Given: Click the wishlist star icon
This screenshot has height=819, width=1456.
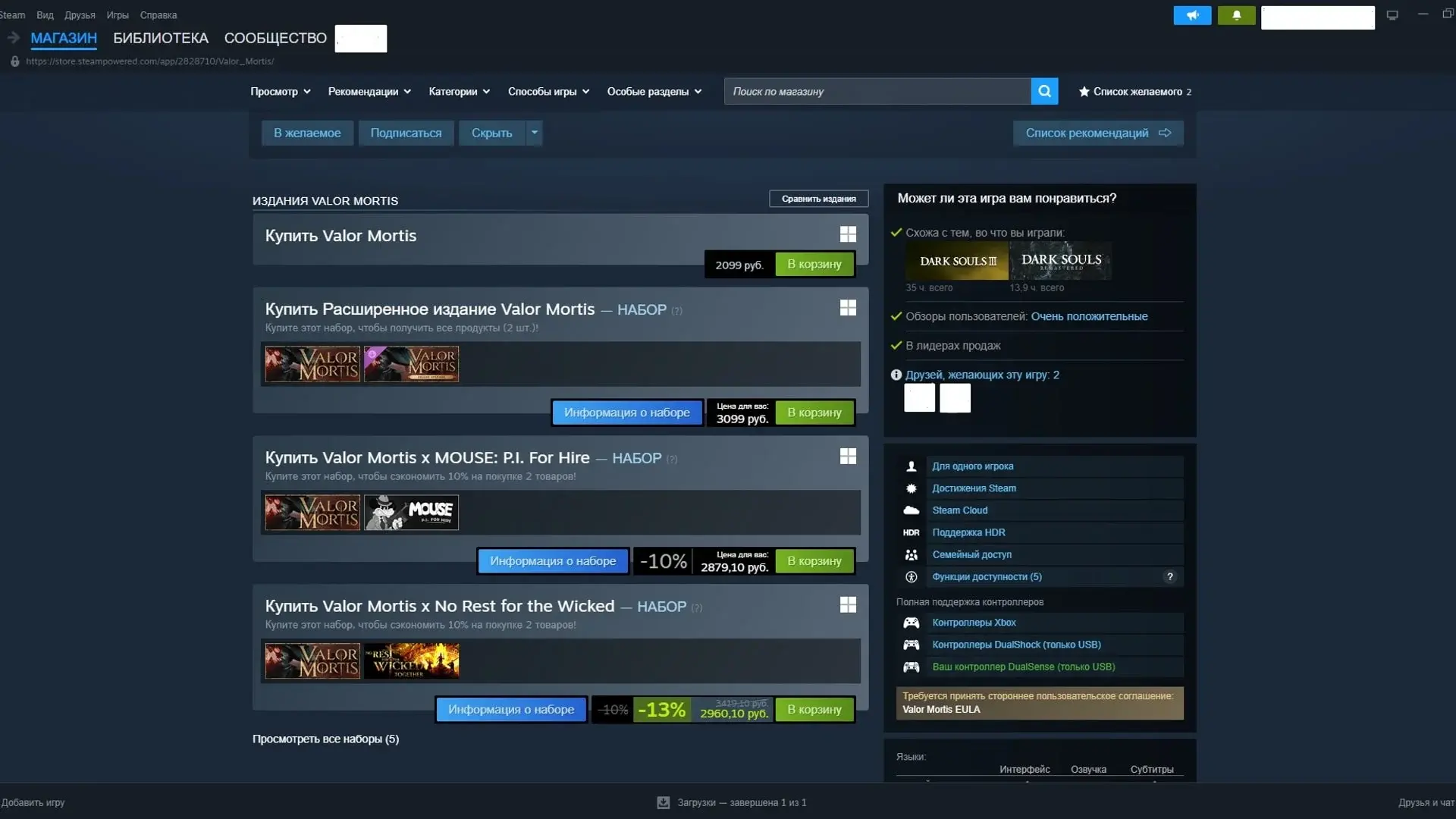Looking at the screenshot, I should (x=1084, y=92).
